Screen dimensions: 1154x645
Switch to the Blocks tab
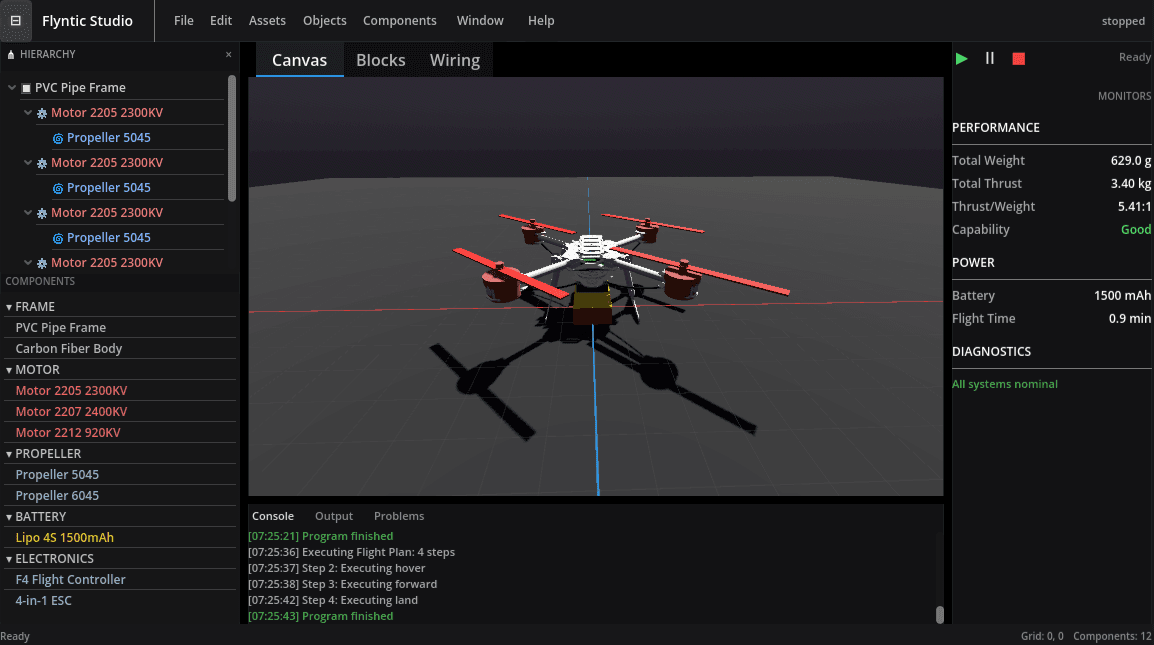380,60
